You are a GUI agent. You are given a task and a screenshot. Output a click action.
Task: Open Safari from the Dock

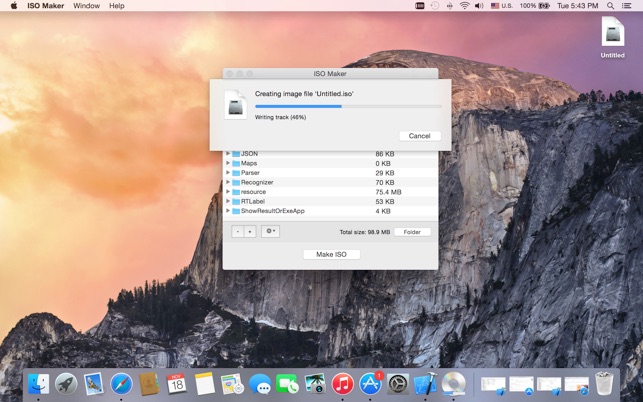(121, 385)
